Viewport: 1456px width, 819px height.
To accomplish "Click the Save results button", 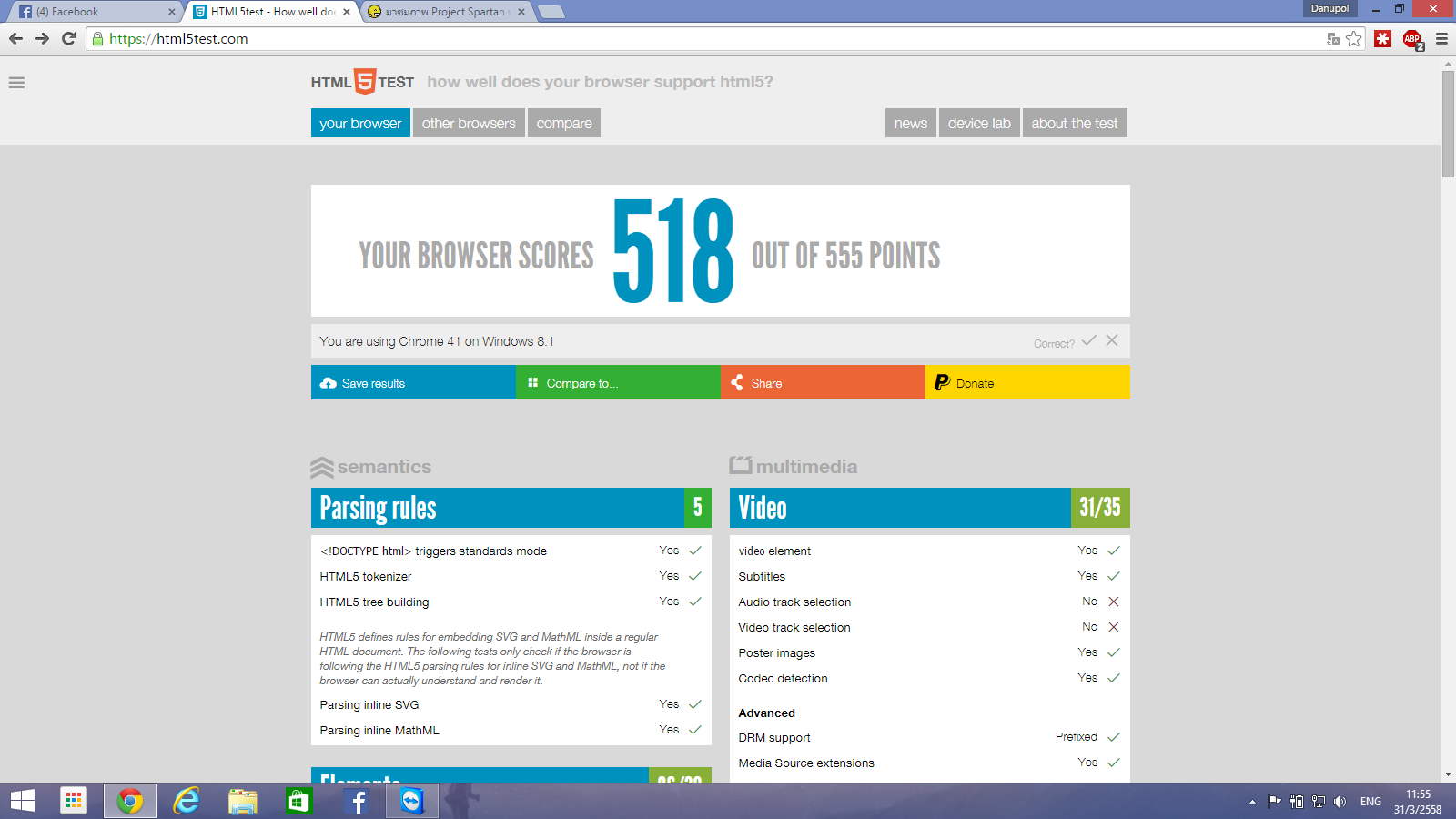I will click(413, 383).
